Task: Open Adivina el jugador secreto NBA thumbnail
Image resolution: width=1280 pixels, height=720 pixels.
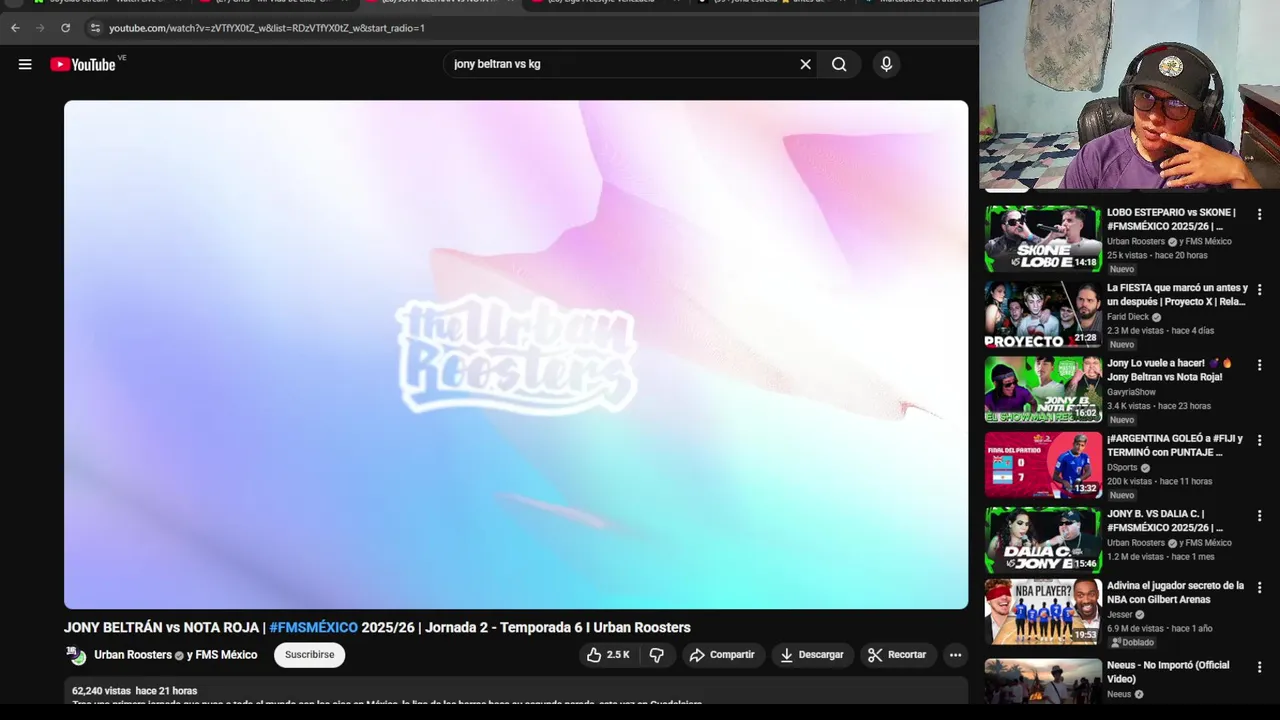Action: coord(1043,612)
